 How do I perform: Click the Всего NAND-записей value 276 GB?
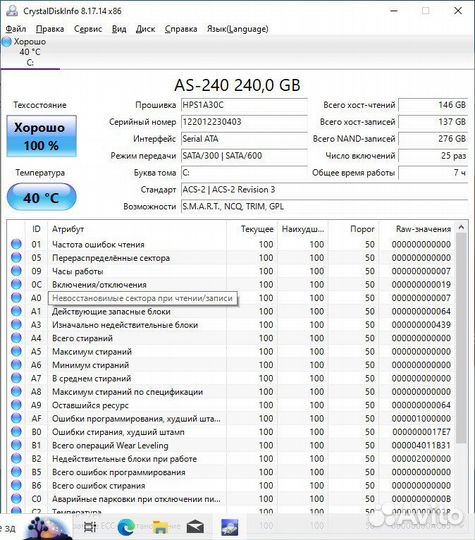point(433,139)
